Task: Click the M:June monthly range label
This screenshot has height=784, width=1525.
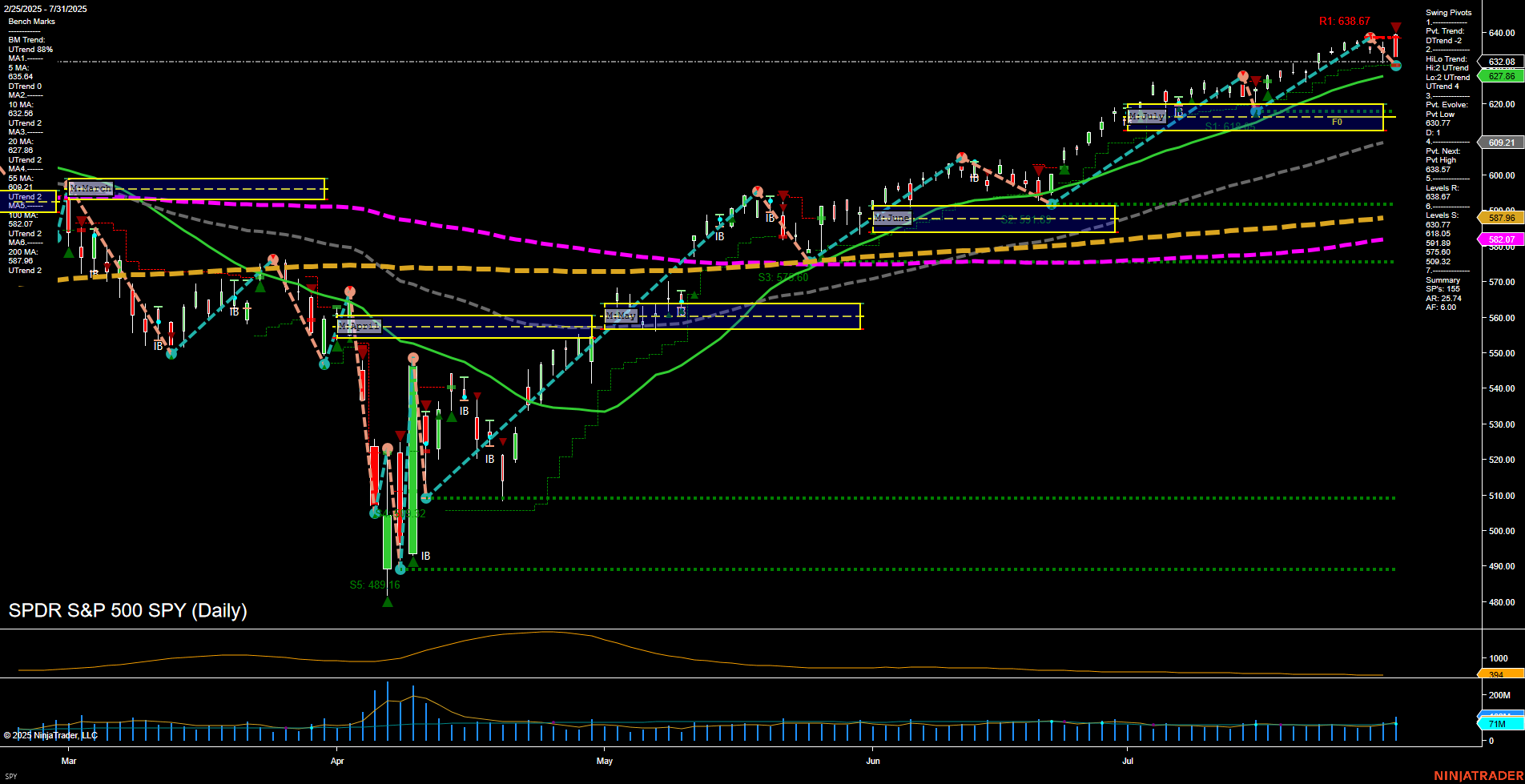Action: (892, 218)
